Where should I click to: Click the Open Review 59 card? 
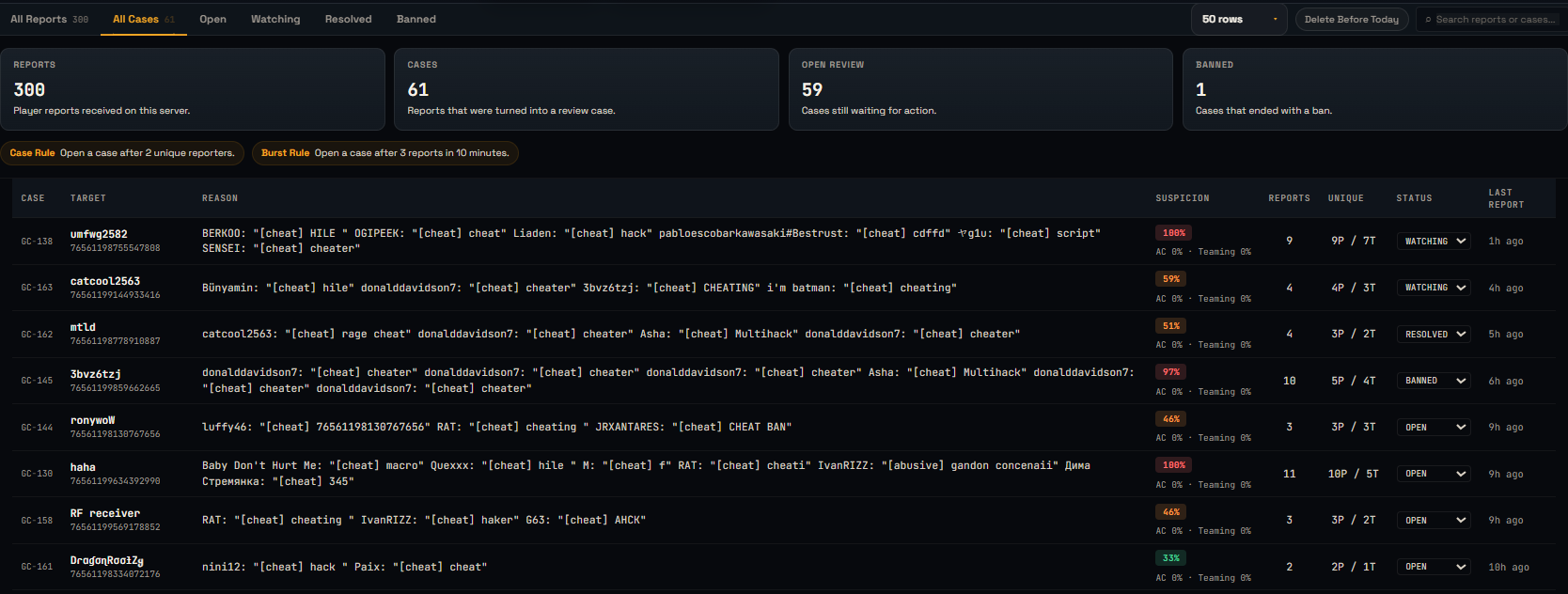click(980, 89)
